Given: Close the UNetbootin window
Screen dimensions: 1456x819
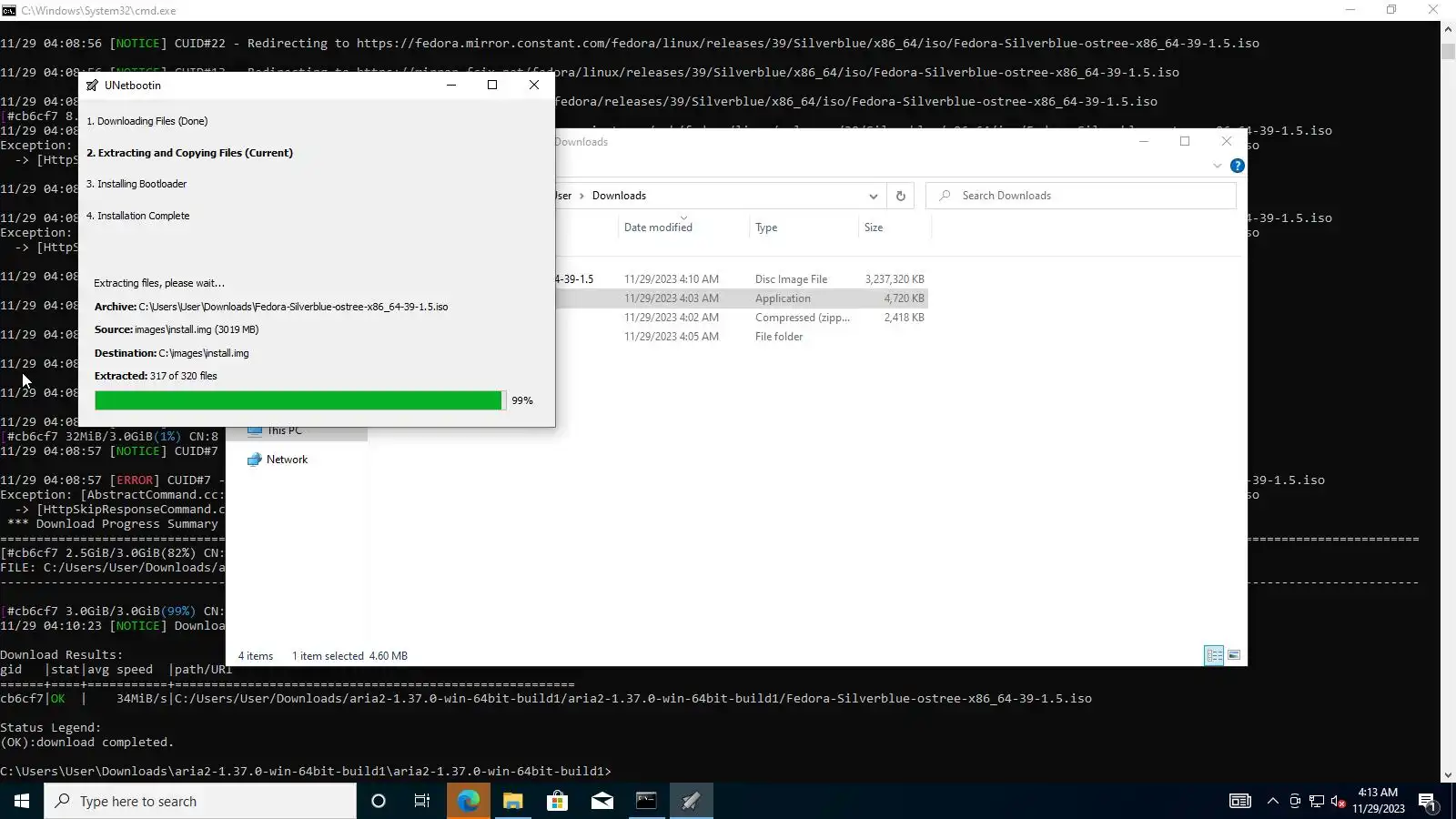Looking at the screenshot, I should pos(534,85).
